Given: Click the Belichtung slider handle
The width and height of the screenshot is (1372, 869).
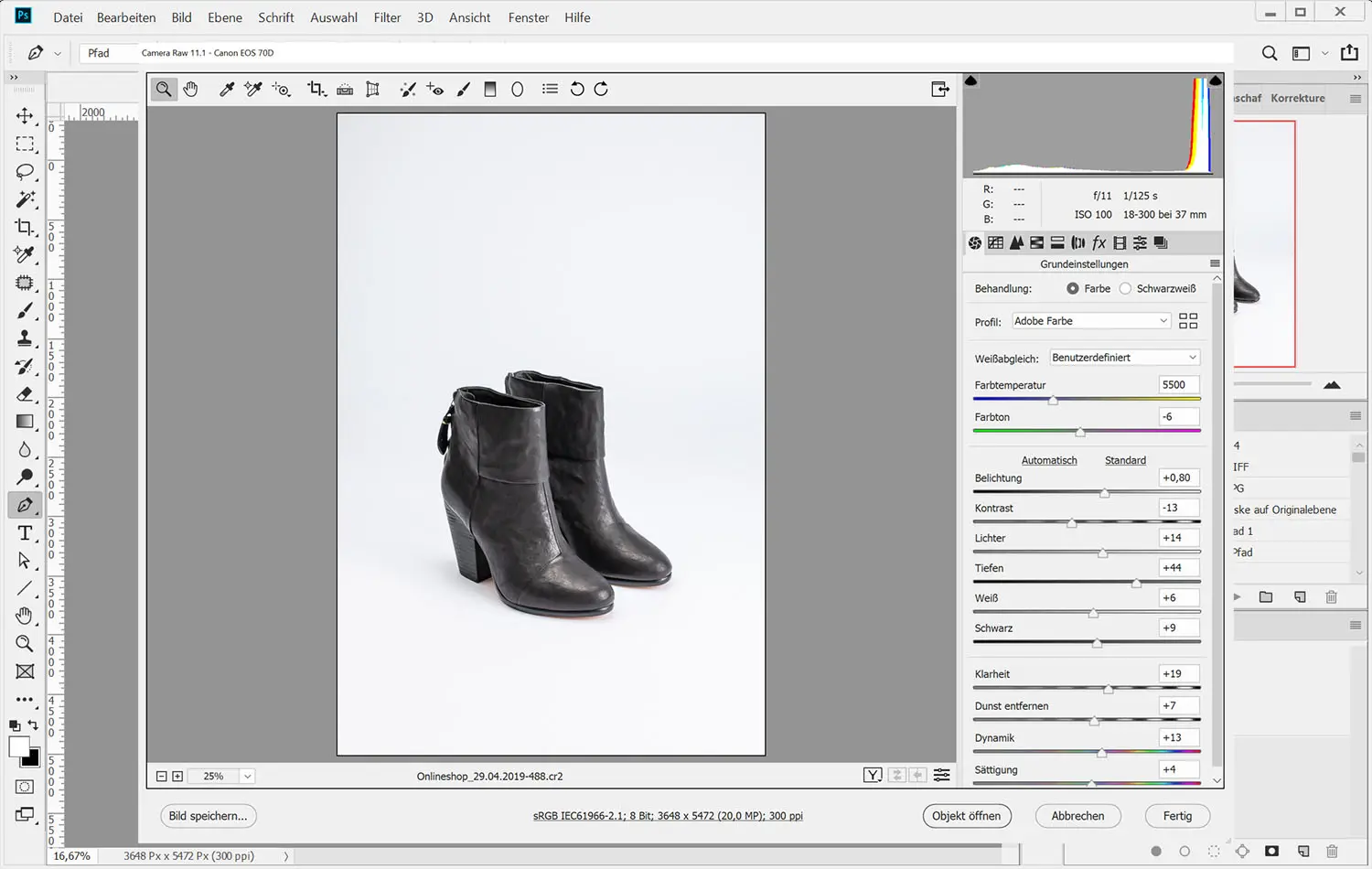Looking at the screenshot, I should coord(1104,493).
